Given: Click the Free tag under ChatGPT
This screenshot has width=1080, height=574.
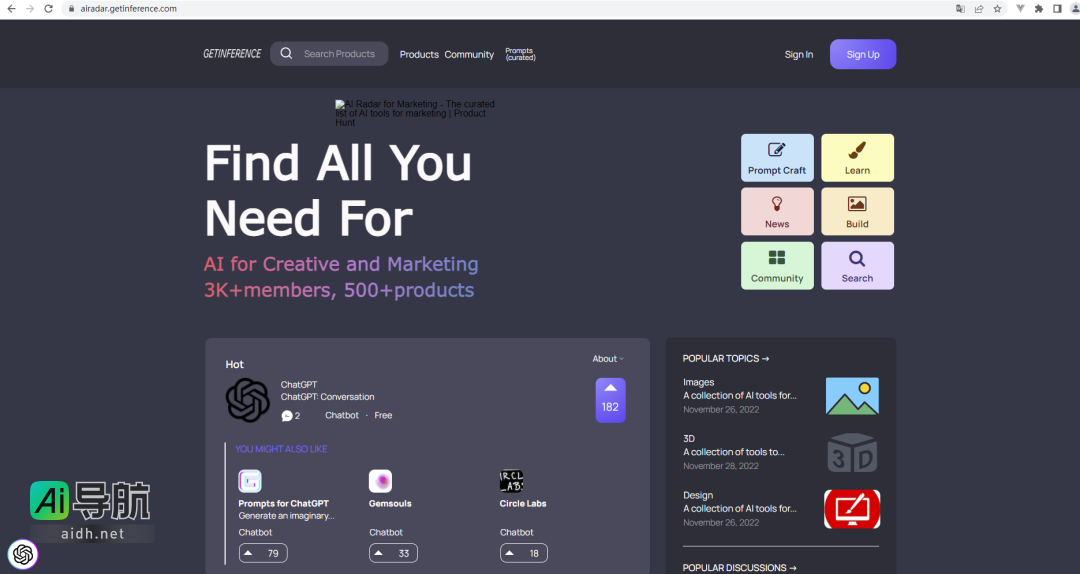Looking at the screenshot, I should (x=383, y=415).
